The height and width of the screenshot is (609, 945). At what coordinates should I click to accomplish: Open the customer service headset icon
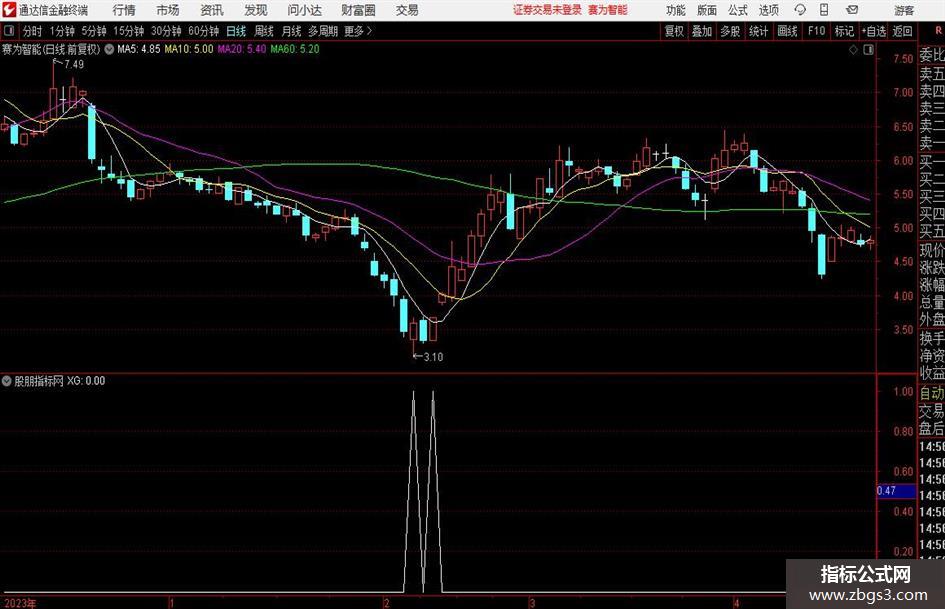800,10
